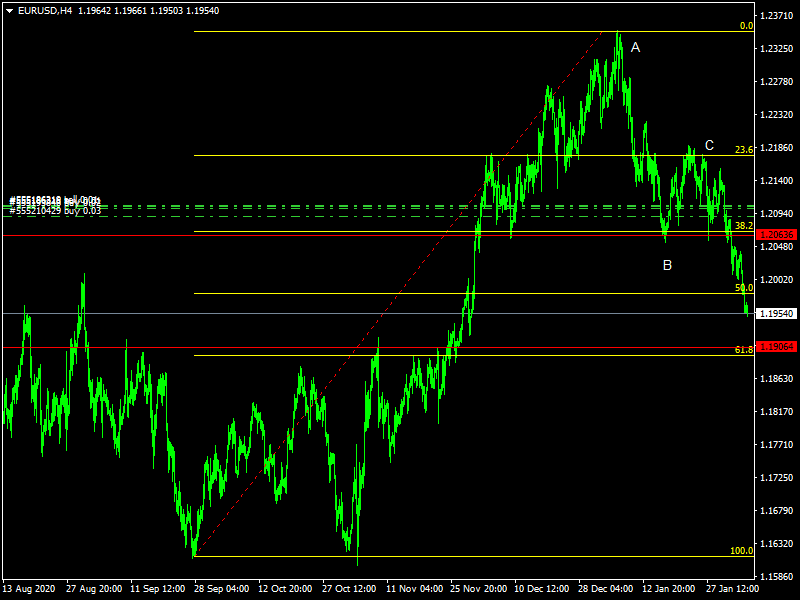Select the text label C on the chart
This screenshot has width=800, height=600.
pos(709,145)
